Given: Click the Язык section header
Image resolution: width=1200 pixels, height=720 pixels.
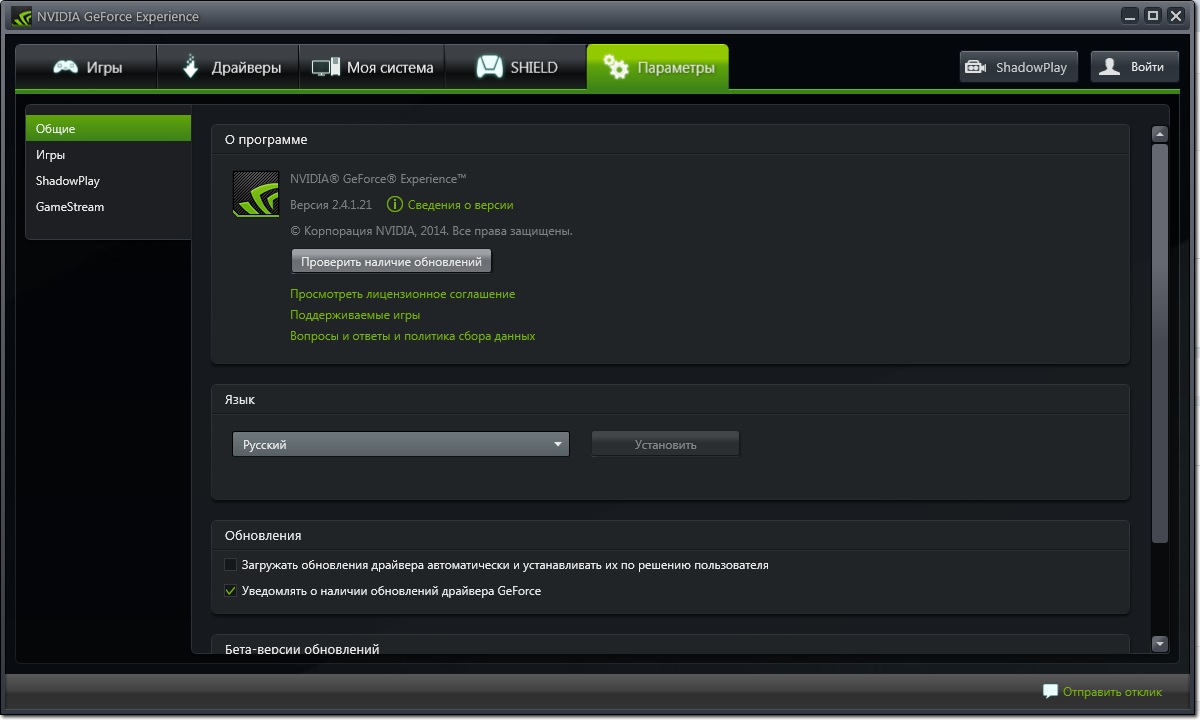Looking at the screenshot, I should (240, 399).
